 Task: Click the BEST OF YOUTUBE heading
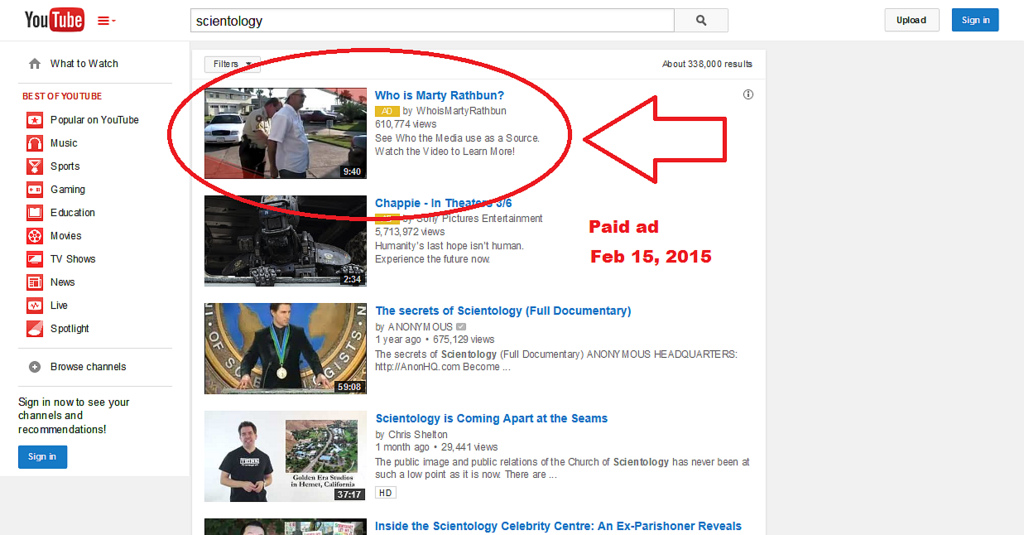62,96
